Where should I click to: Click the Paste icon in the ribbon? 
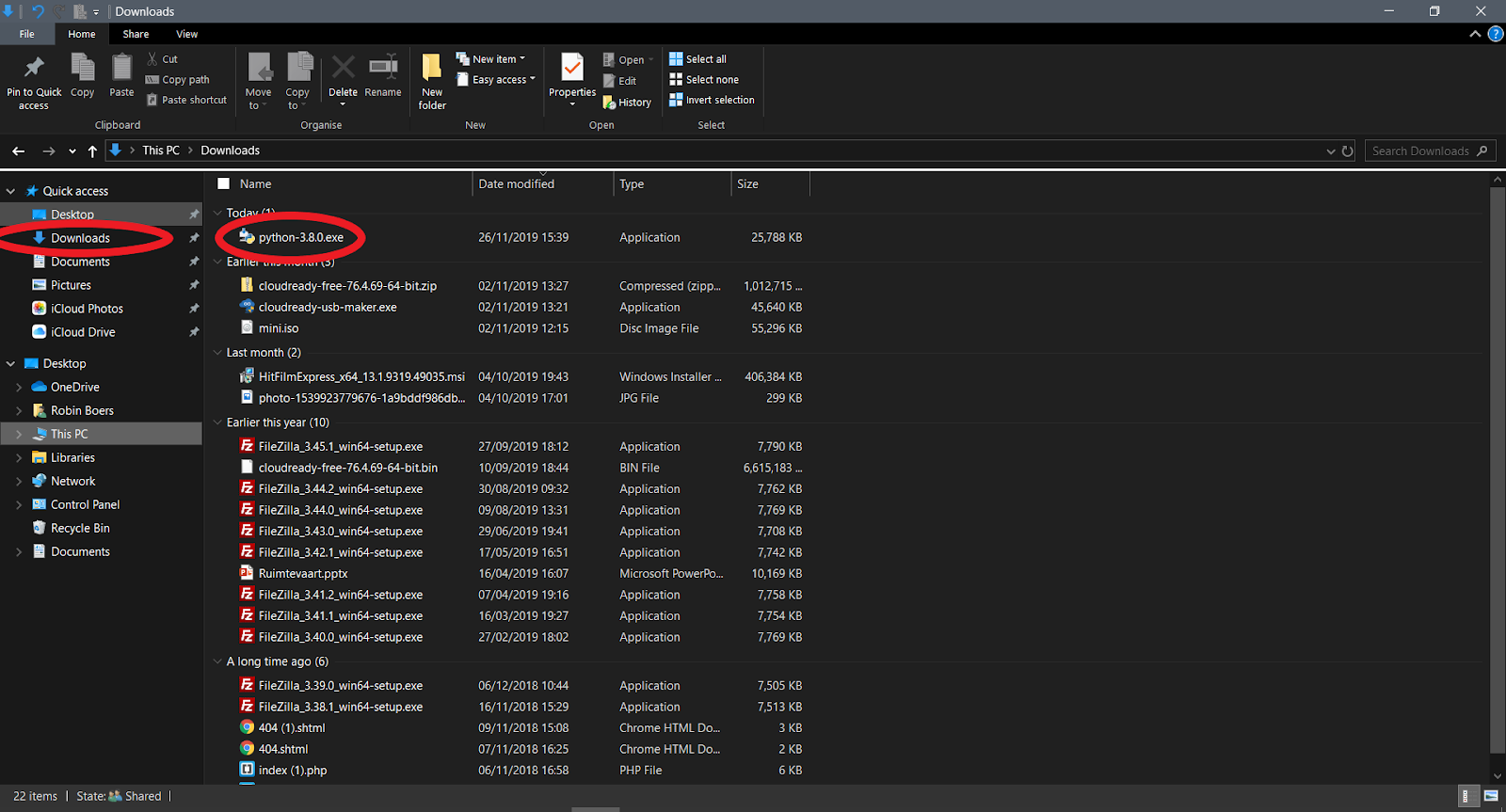click(121, 68)
